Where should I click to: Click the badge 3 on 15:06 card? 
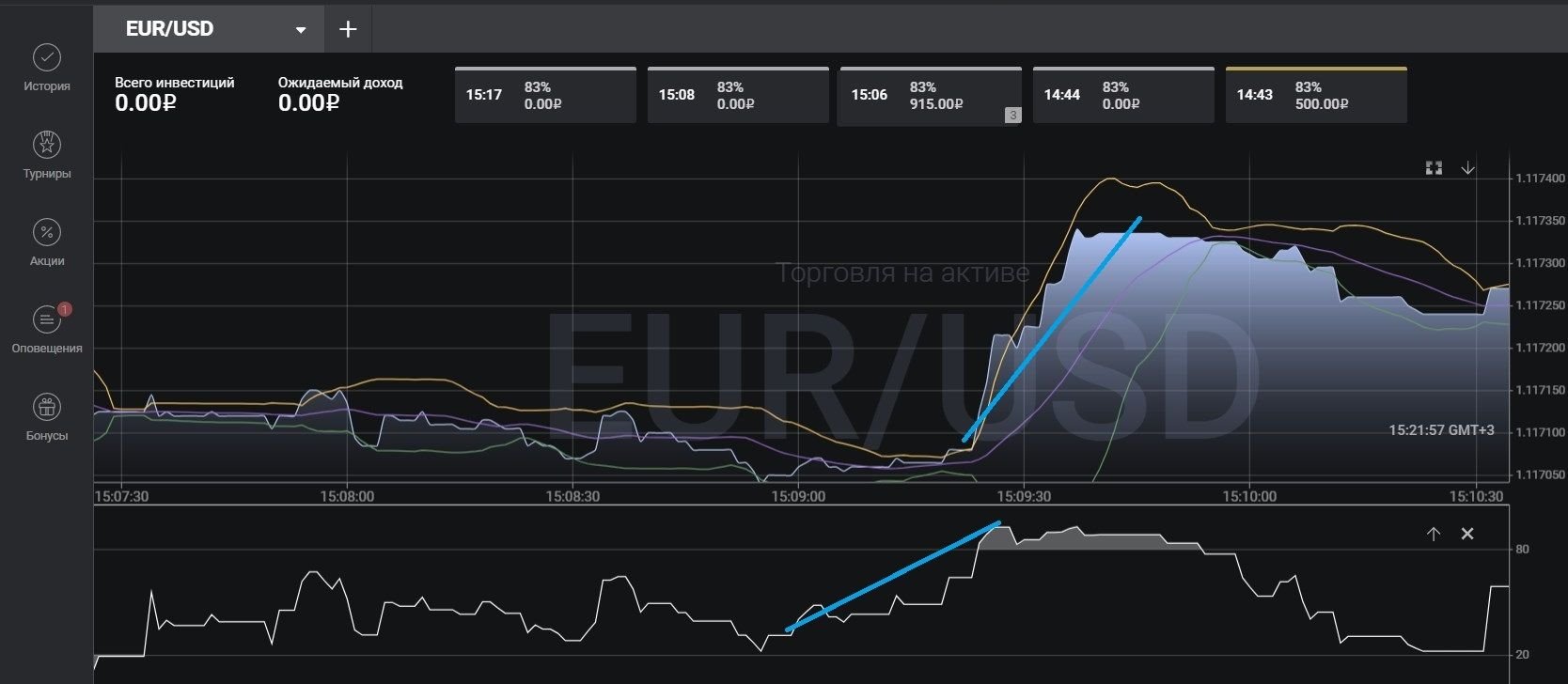[x=1012, y=116]
